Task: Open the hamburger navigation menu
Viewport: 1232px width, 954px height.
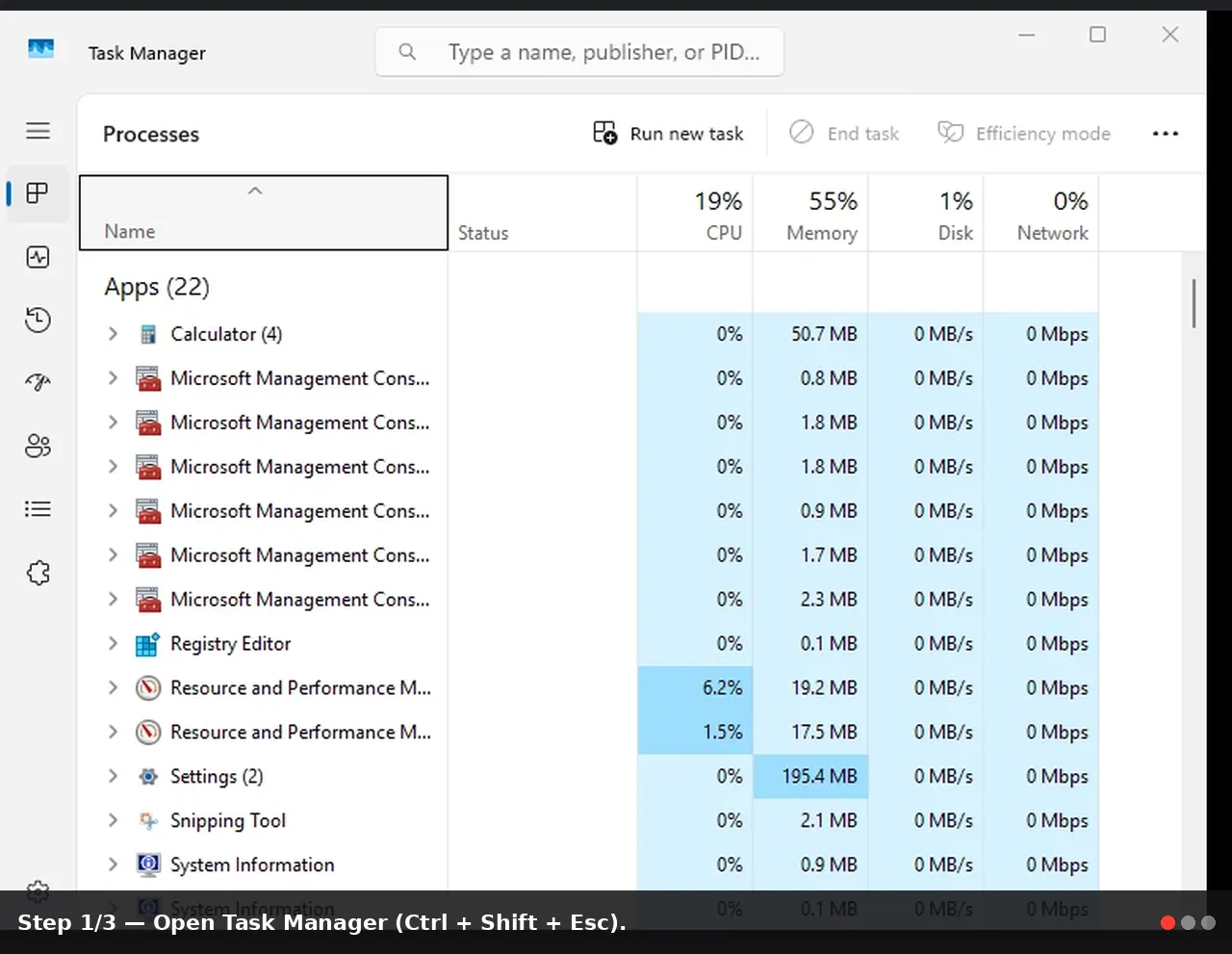Action: click(x=38, y=131)
